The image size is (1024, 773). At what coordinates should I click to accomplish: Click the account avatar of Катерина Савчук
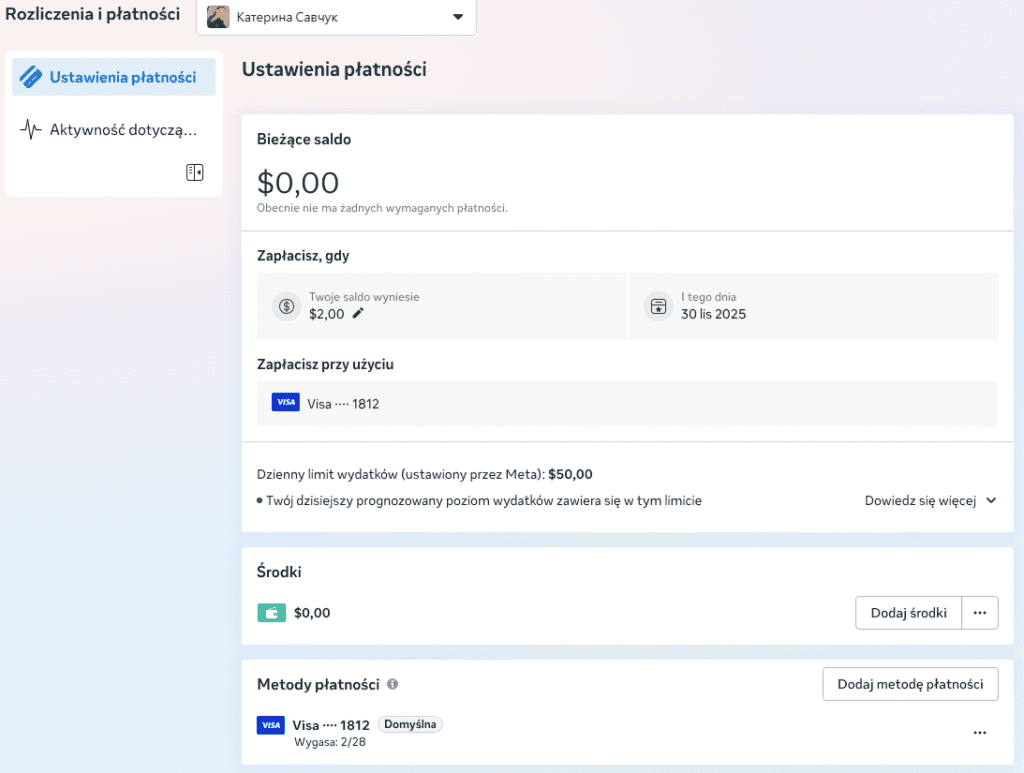click(x=218, y=17)
